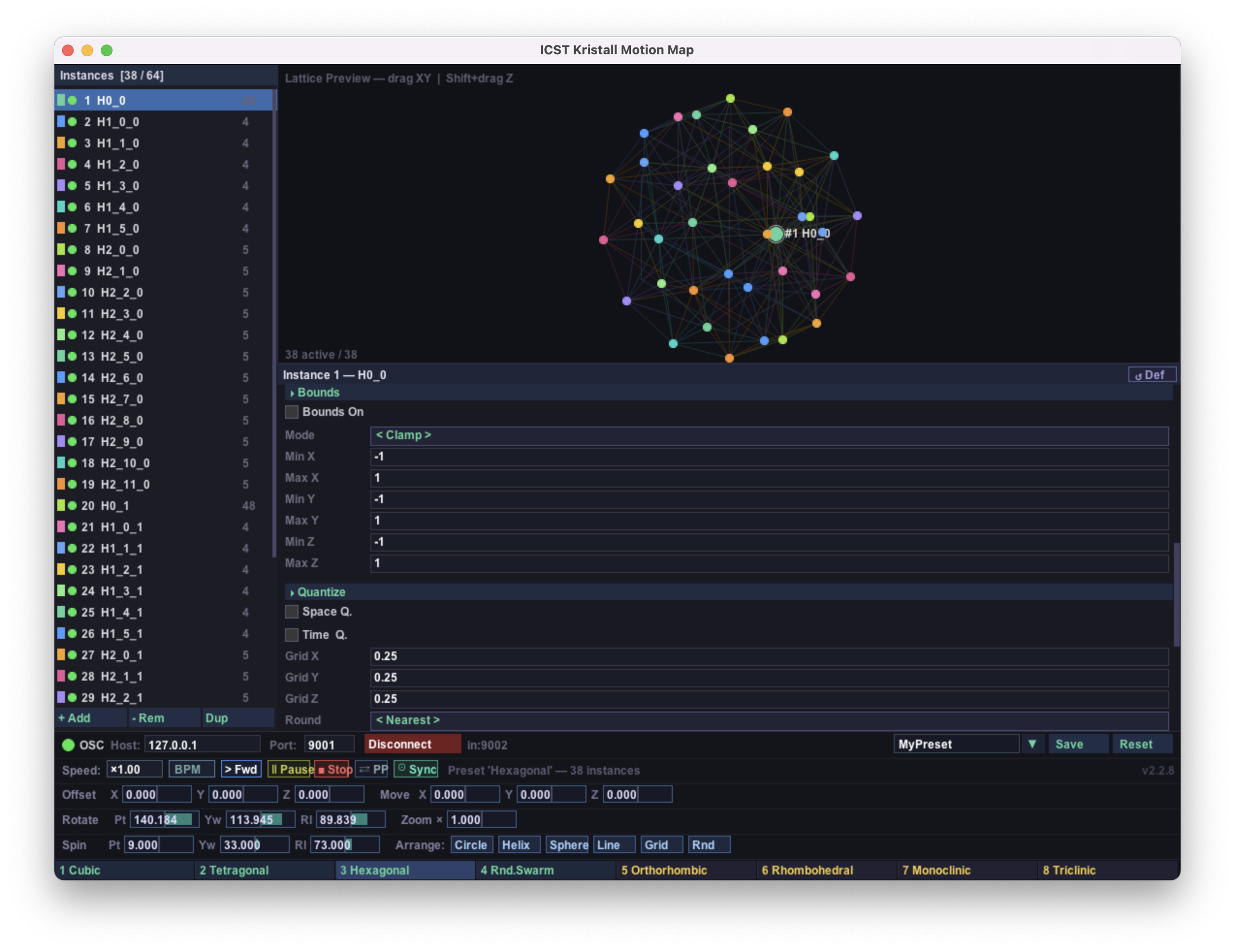The width and height of the screenshot is (1235, 952).
Task: Select instance row 1 H0_0
Action: click(x=164, y=100)
